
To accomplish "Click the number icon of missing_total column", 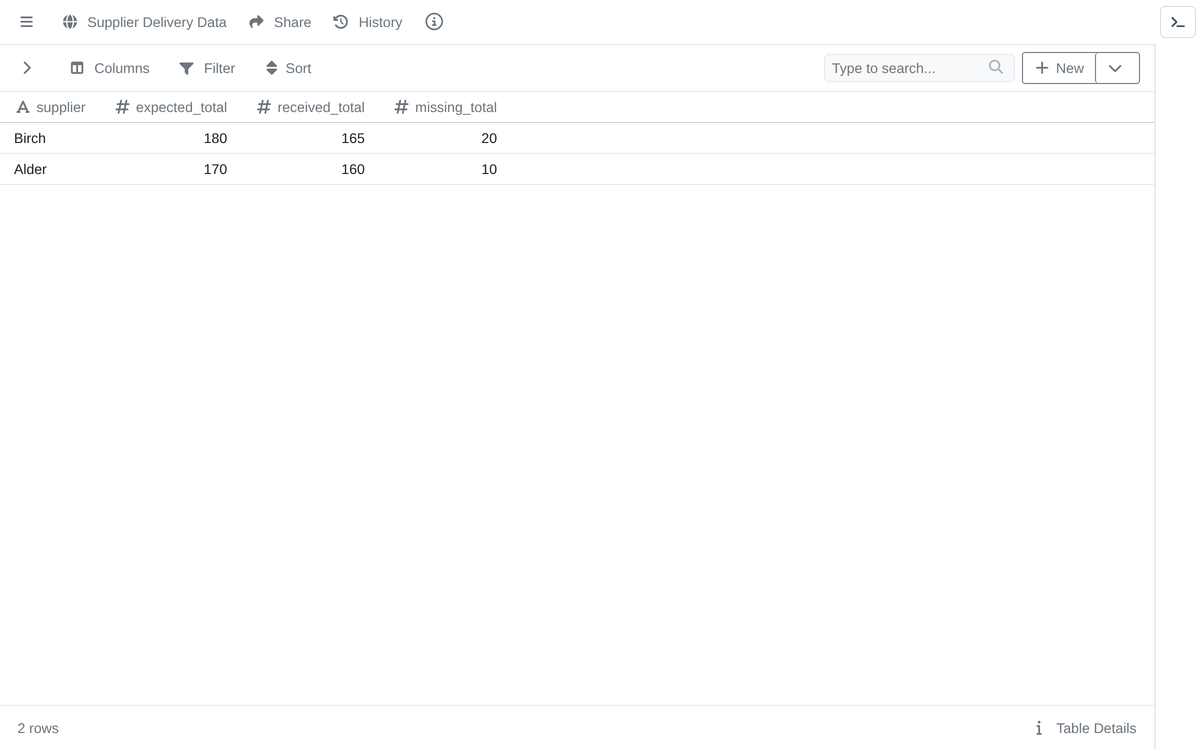I will tap(401, 107).
